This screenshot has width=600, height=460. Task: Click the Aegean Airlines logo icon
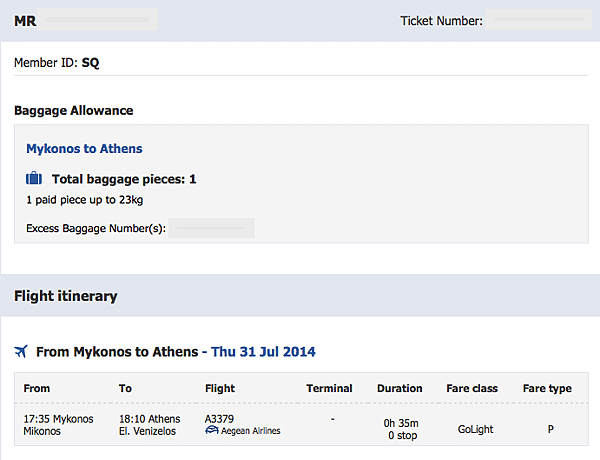211,431
